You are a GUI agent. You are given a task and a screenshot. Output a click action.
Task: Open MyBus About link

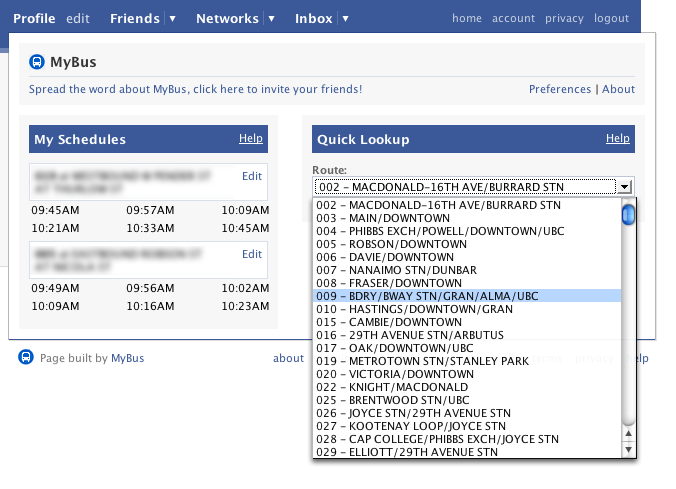coord(618,89)
